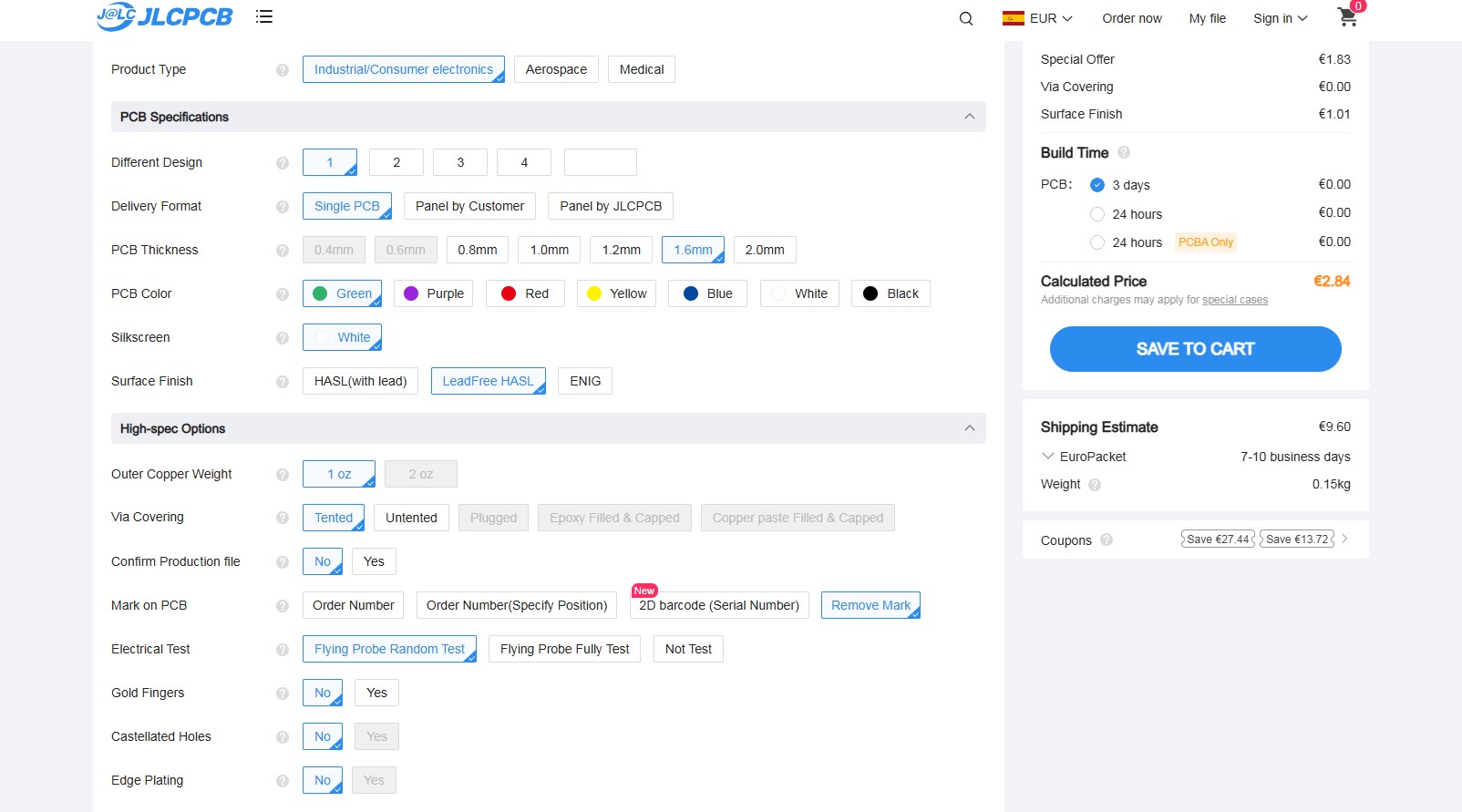Pick Yellow PCB color
Screen dimensions: 1462x812
[x=616, y=293]
